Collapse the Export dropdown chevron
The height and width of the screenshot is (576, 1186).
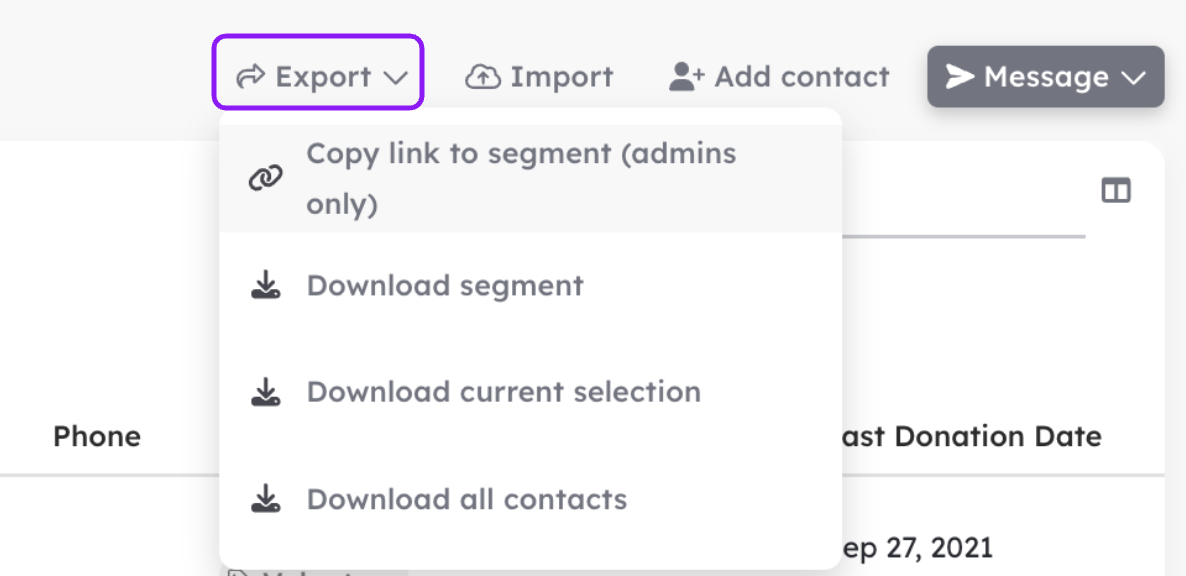(x=396, y=78)
